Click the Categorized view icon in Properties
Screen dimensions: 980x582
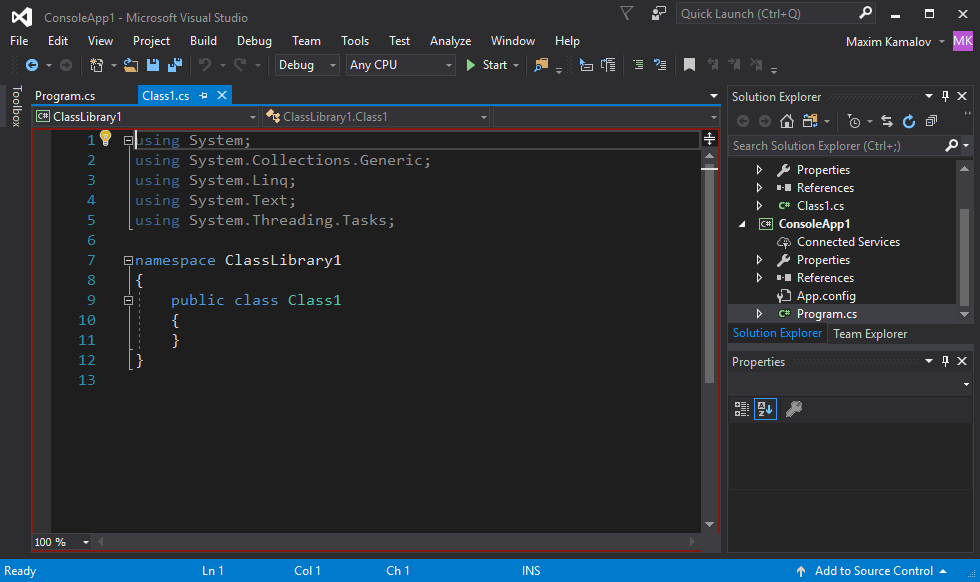pyautogui.click(x=742, y=409)
